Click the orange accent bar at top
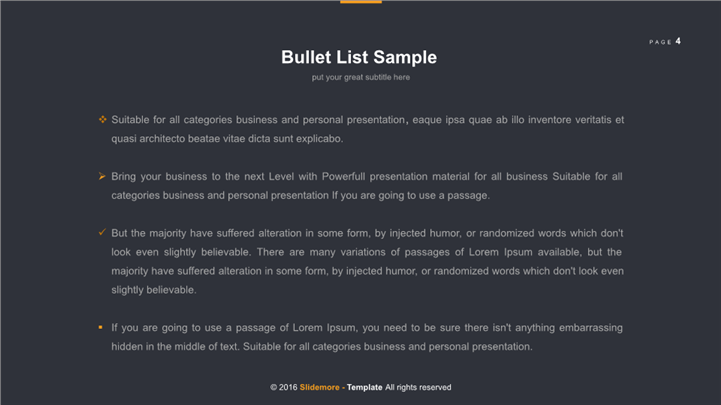Image resolution: width=721 pixels, height=405 pixels. click(x=360, y=2)
